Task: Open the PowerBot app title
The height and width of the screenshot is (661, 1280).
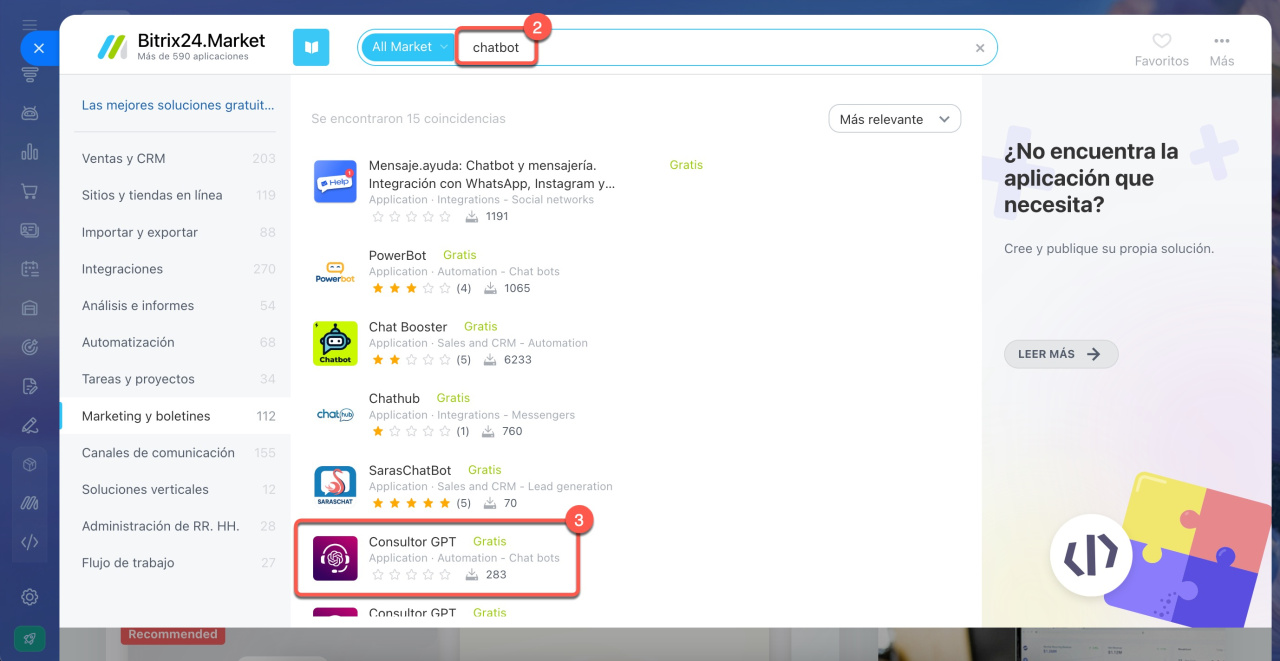Action: (x=398, y=255)
